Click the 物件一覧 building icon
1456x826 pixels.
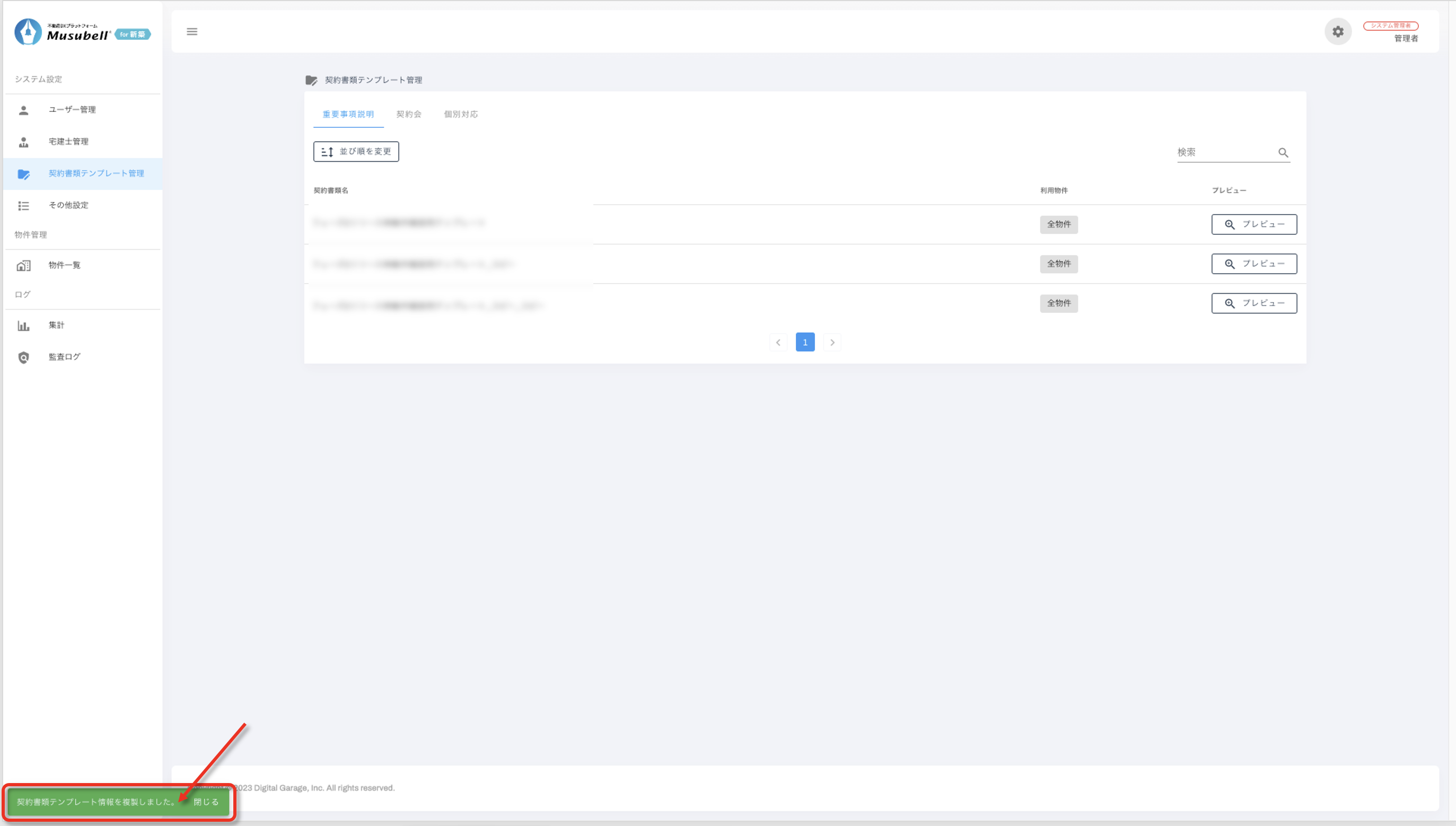[x=23, y=266]
